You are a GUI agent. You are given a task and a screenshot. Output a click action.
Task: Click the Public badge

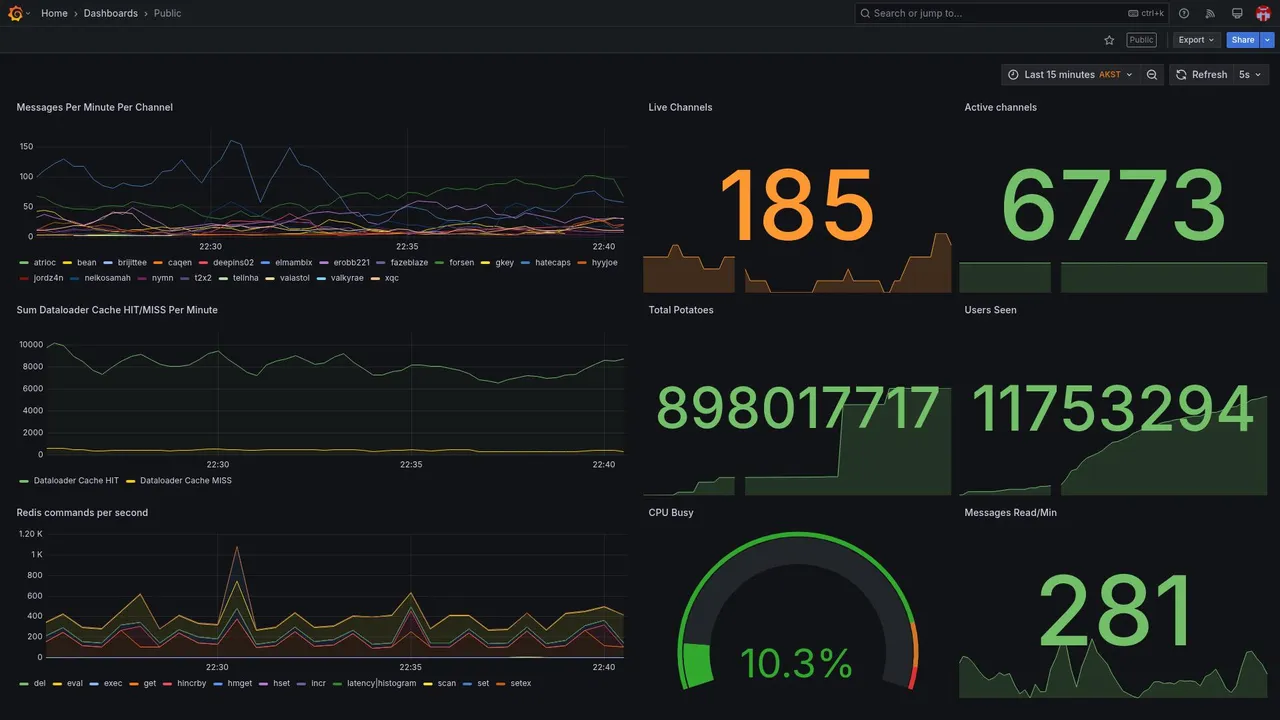click(1141, 40)
